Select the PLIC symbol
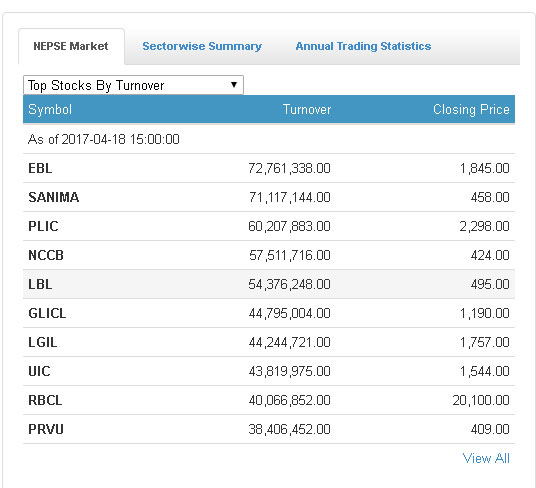536x488 pixels. click(x=43, y=226)
